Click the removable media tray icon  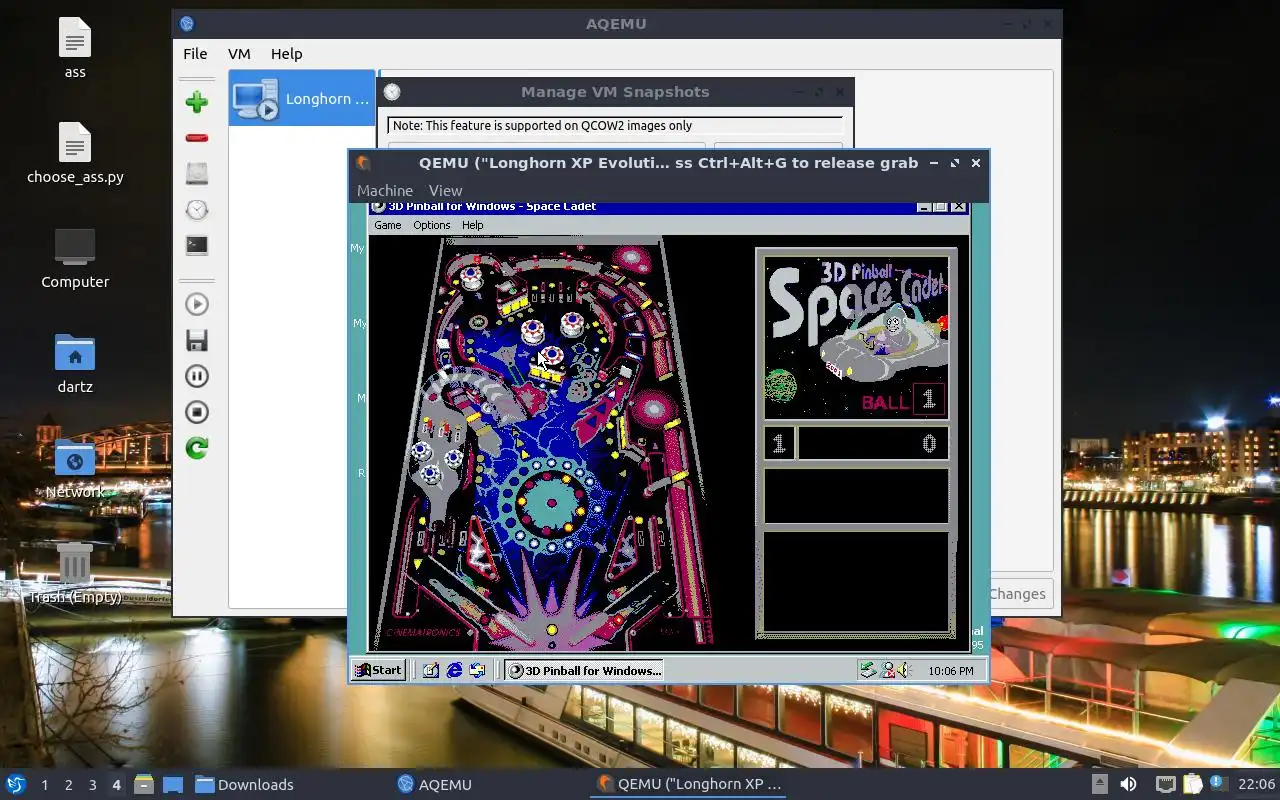[1099, 784]
